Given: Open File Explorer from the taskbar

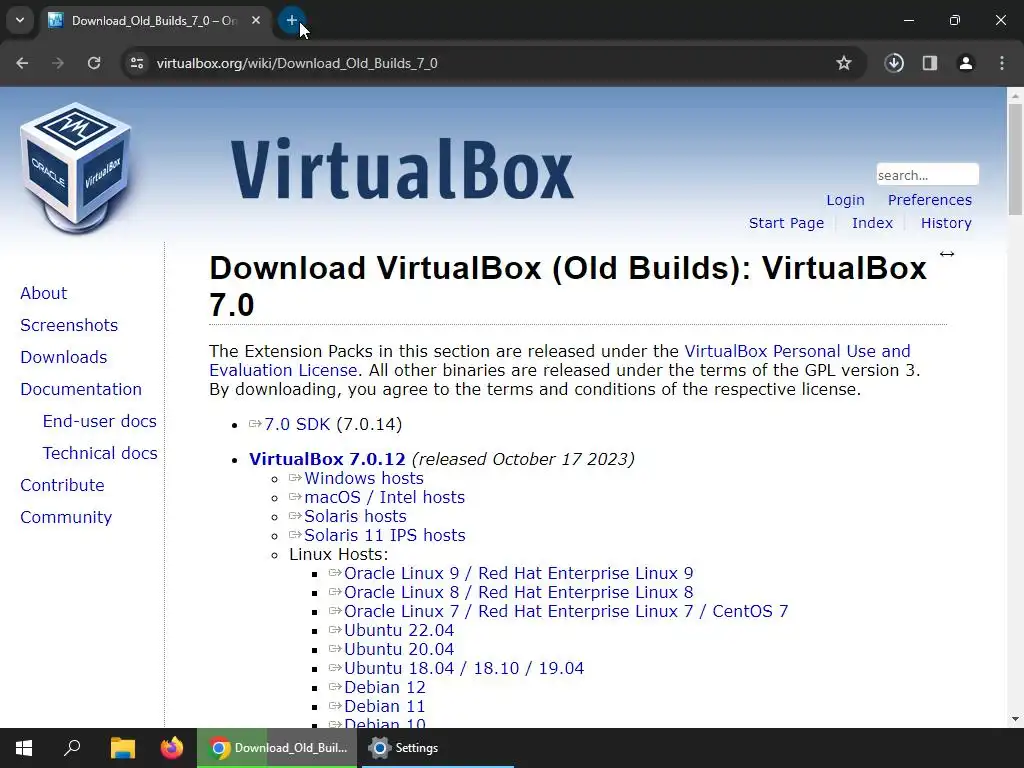Looking at the screenshot, I should [122, 748].
